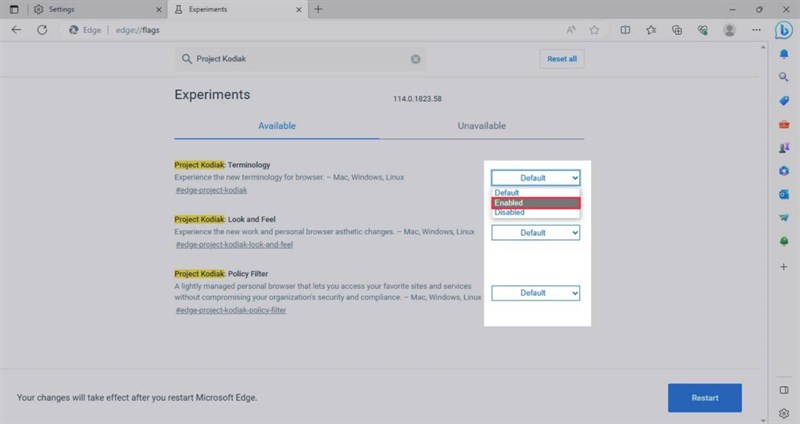Click 'Project Kodiak: Policy Filter' title
The height and width of the screenshot is (424, 800).
(x=221, y=274)
